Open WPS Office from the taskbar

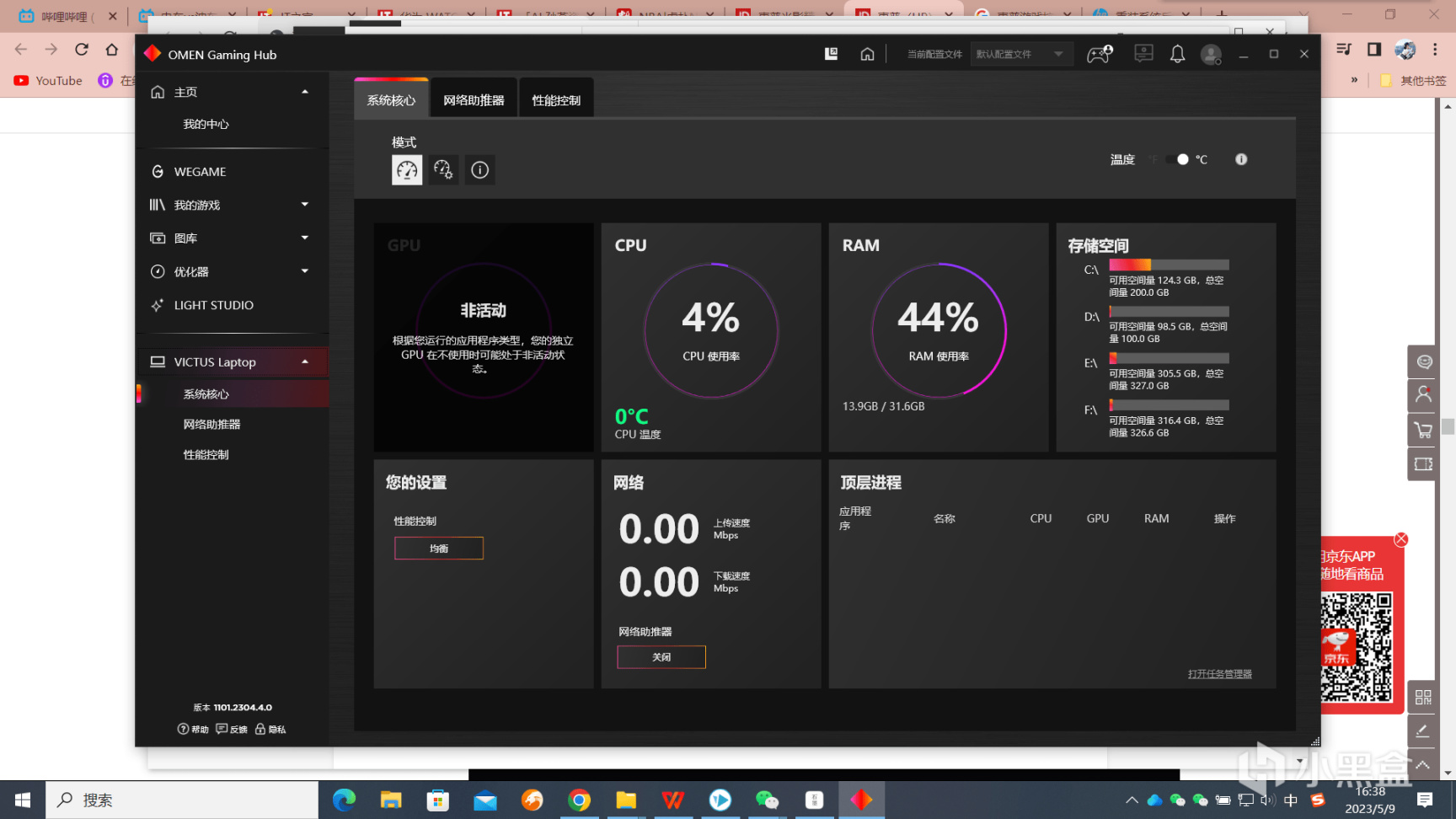pos(672,800)
